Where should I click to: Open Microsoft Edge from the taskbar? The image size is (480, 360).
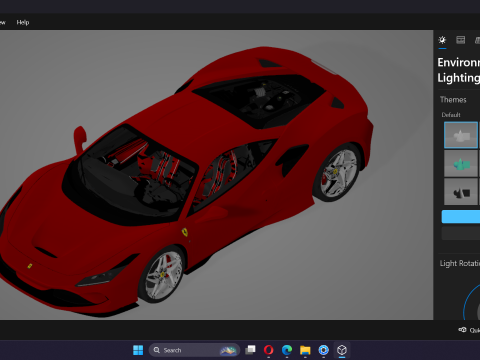287,350
